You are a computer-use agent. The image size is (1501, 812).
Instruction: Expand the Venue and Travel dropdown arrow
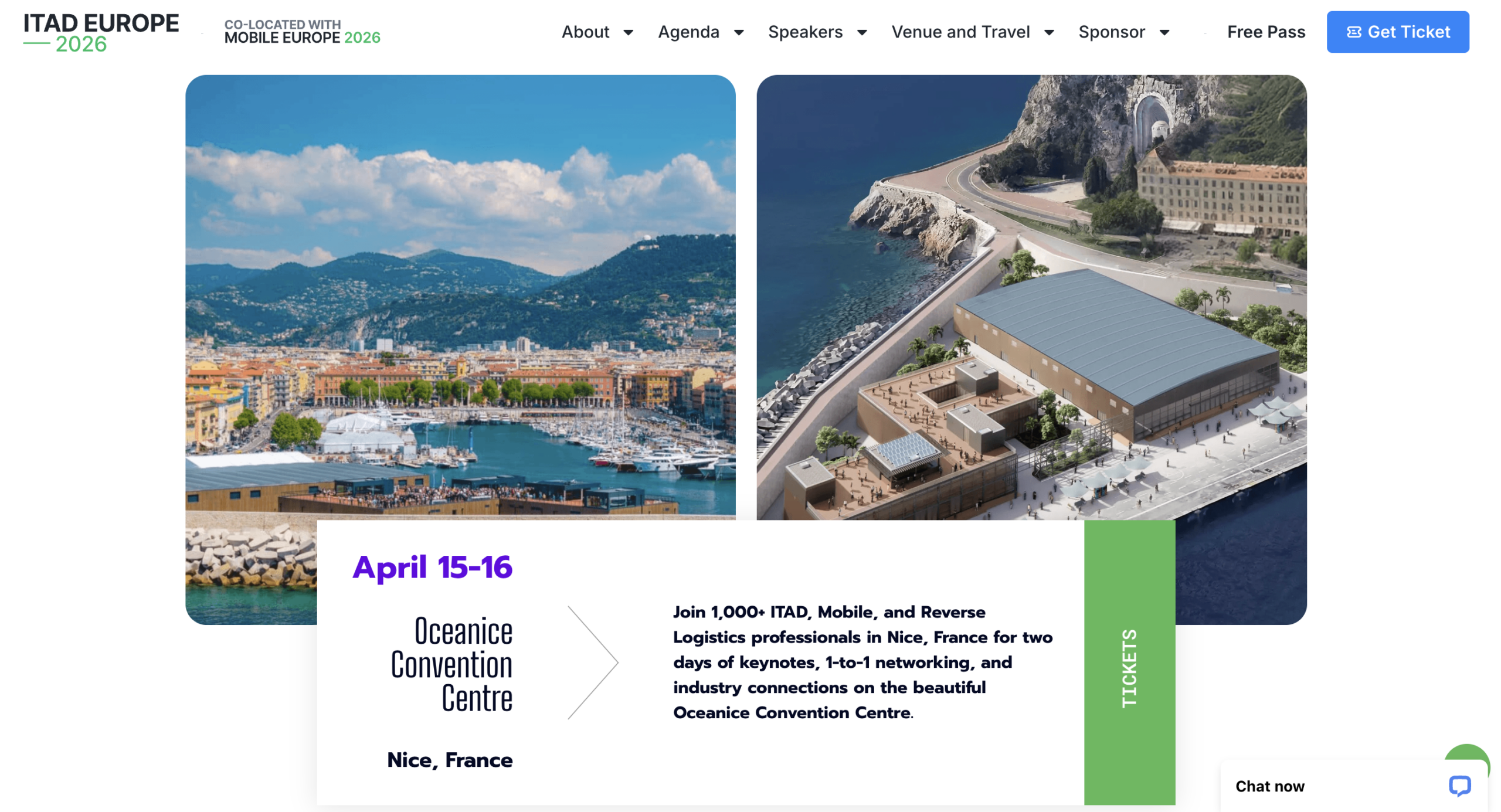pos(1049,33)
